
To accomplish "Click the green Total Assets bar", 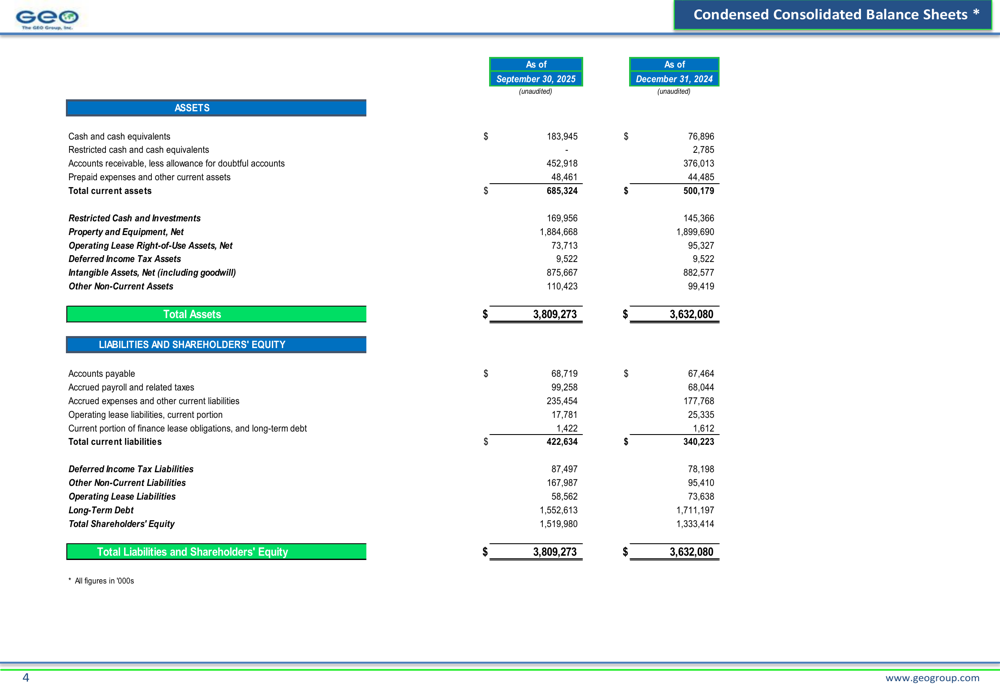I will pos(216,314).
